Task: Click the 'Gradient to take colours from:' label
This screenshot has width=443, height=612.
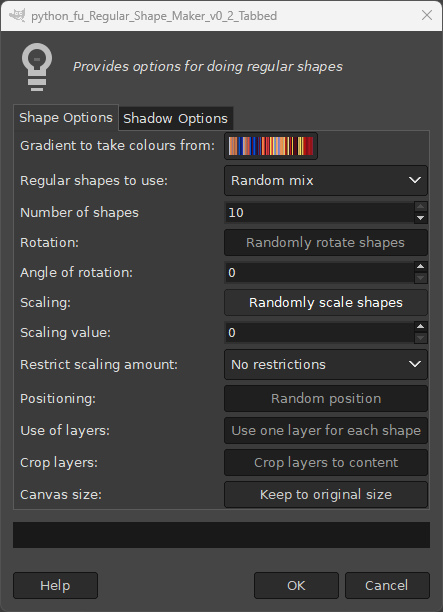Action: tap(117, 146)
